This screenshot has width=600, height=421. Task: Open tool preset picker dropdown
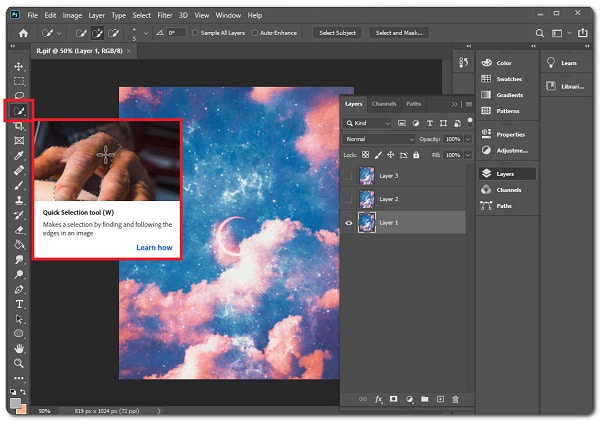pos(59,33)
